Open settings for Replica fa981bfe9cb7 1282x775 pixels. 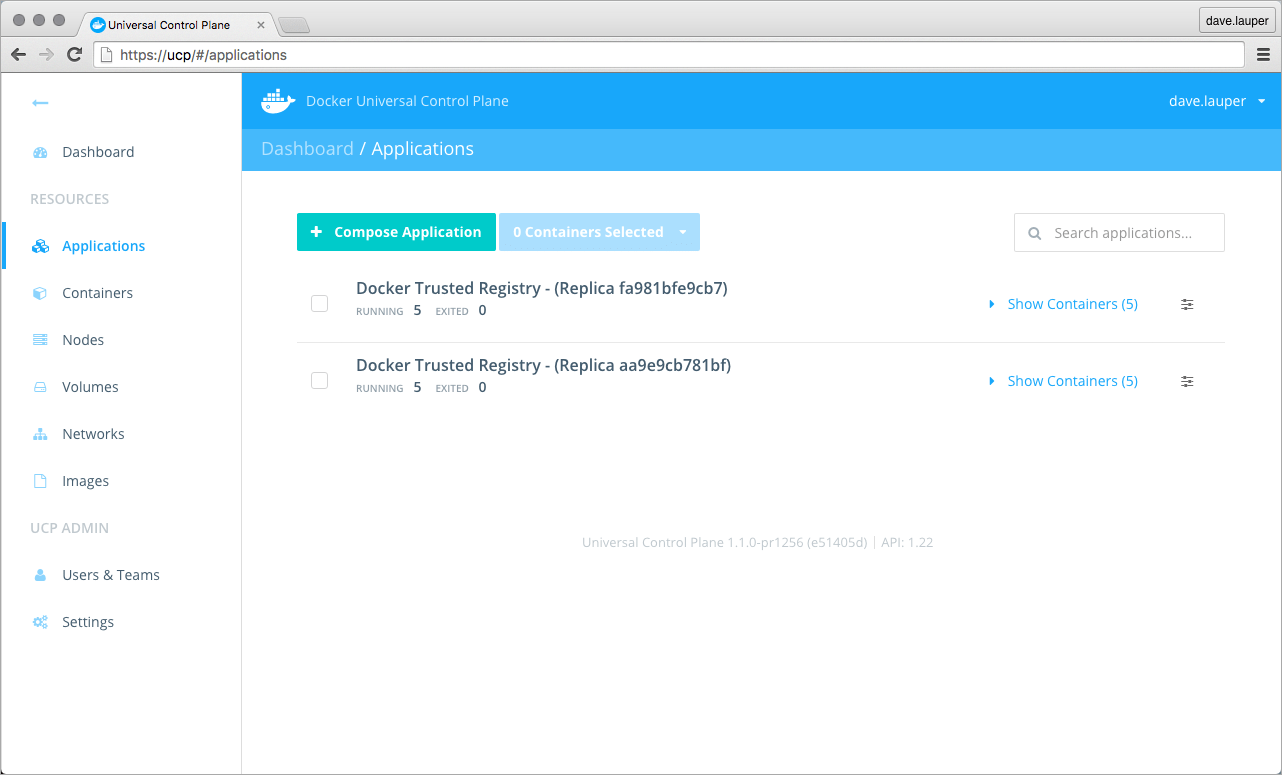click(1187, 304)
